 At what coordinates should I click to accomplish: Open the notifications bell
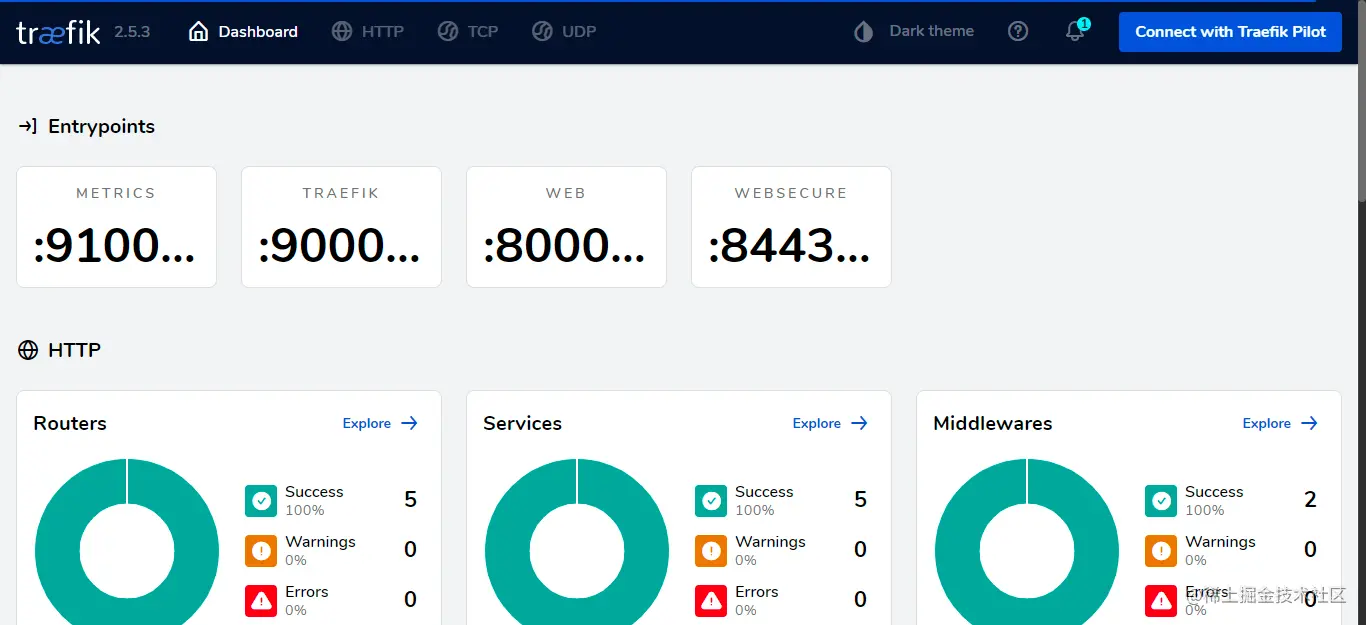coord(1075,32)
